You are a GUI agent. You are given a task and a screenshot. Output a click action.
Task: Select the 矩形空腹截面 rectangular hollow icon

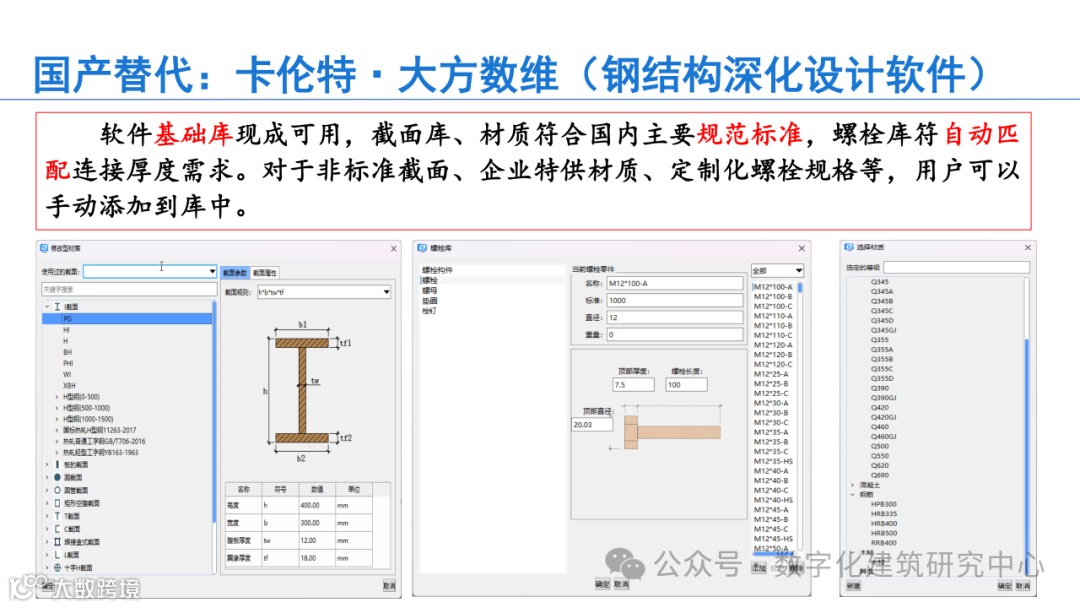tap(57, 503)
